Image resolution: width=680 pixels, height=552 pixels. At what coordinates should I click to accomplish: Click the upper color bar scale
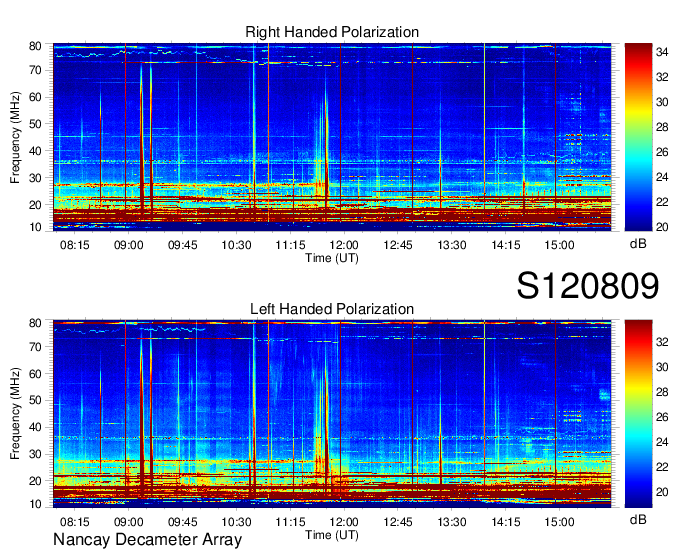click(638, 137)
